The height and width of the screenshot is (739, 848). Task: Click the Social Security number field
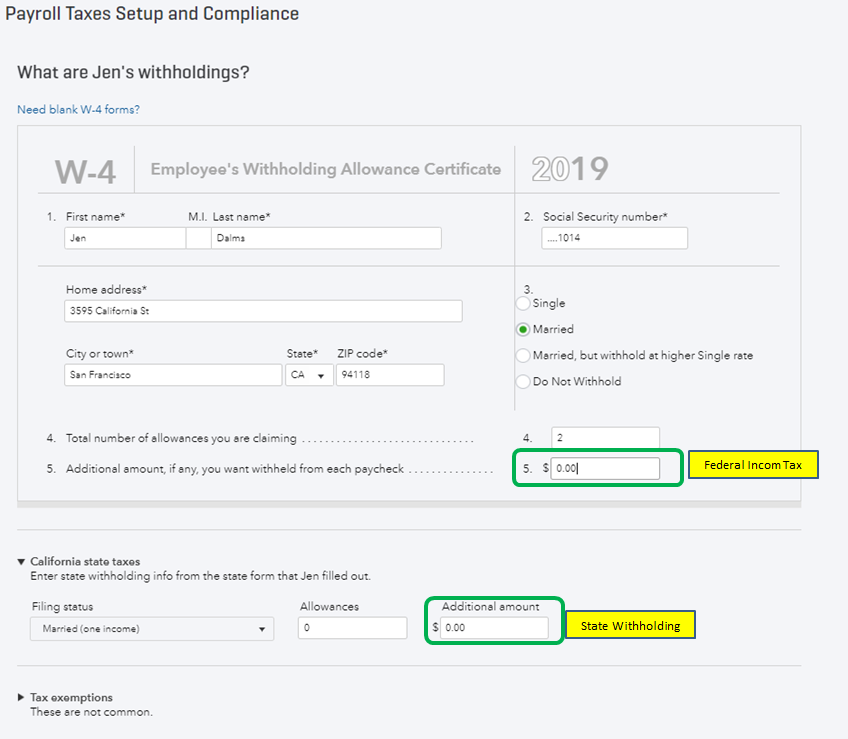[615, 238]
